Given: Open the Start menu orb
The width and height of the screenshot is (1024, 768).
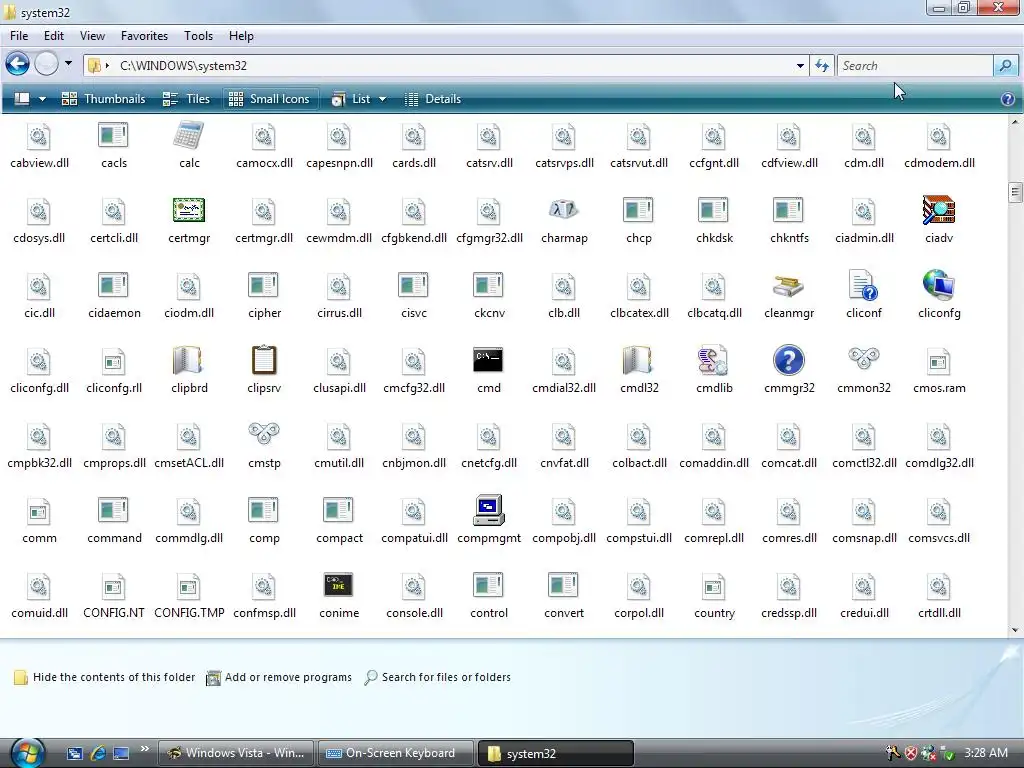Looking at the screenshot, I should [x=26, y=752].
